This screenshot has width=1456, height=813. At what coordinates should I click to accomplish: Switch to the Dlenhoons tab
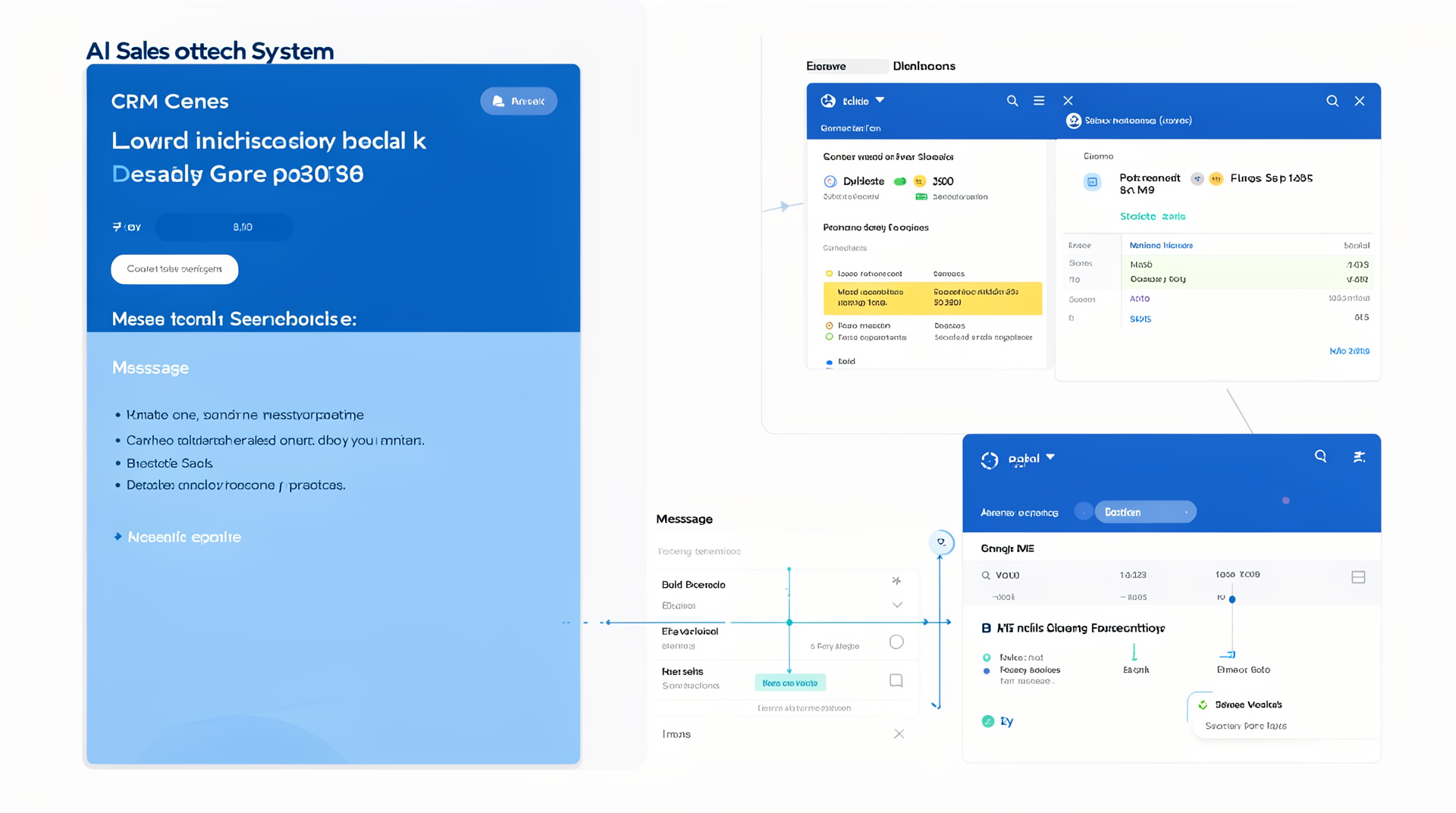pyautogui.click(x=924, y=66)
